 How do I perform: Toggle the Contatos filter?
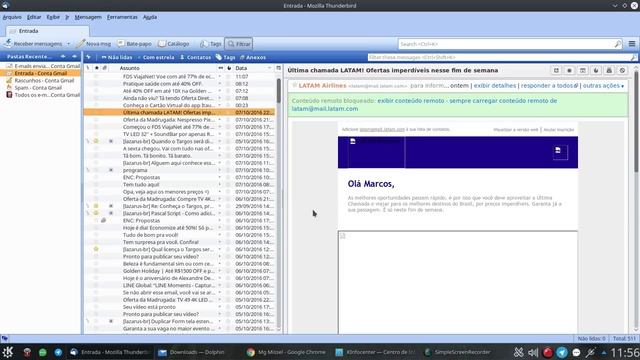(x=195, y=58)
